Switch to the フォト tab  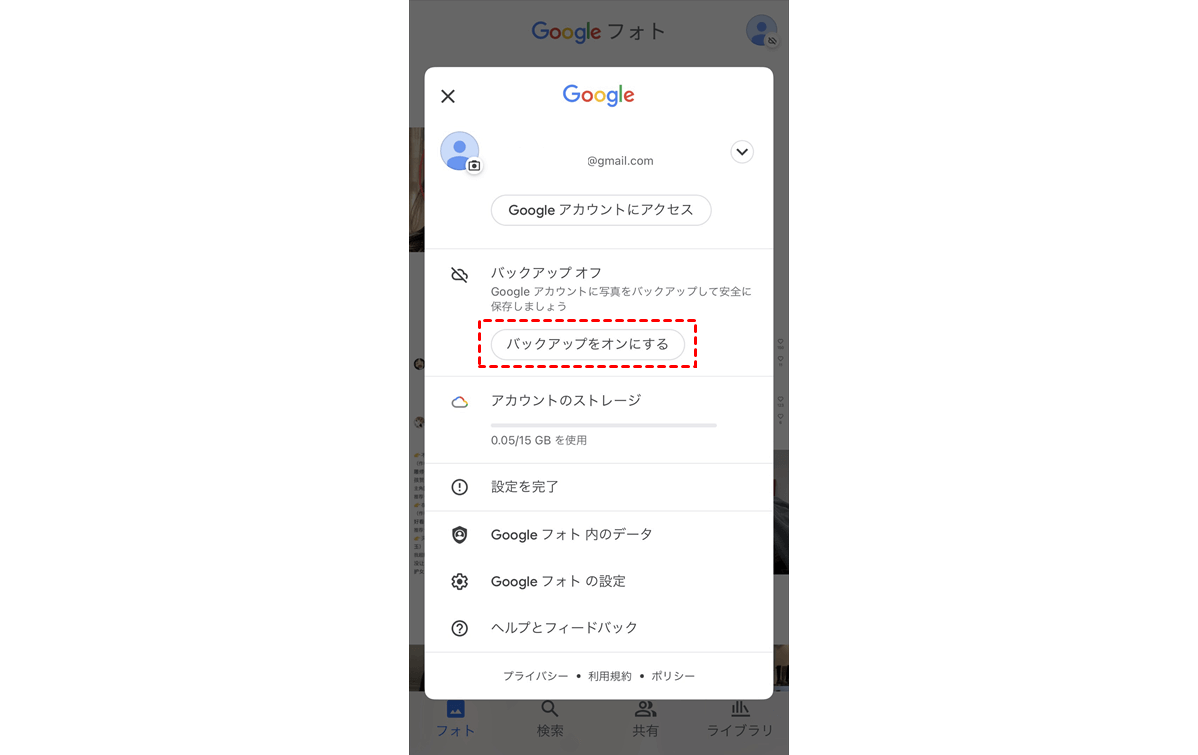click(x=455, y=719)
